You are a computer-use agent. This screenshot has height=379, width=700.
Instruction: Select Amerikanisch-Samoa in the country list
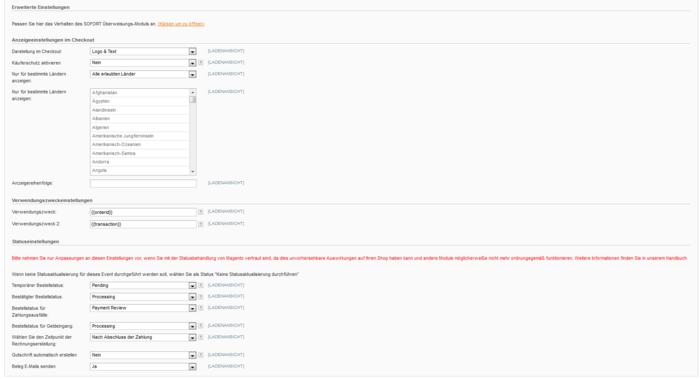(x=140, y=154)
